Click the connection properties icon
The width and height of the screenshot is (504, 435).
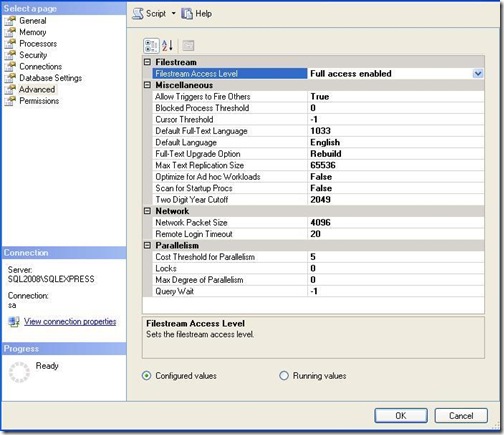(x=14, y=322)
